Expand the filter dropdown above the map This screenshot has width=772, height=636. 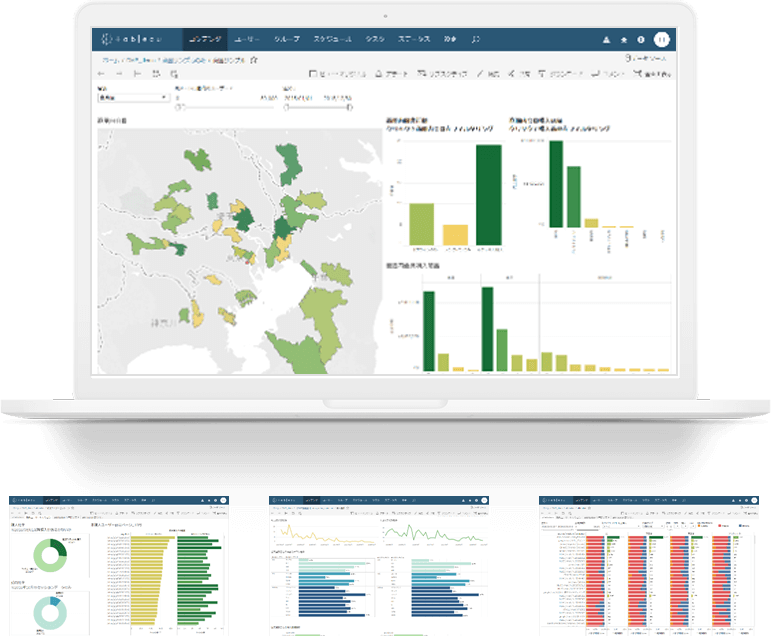(x=133, y=97)
